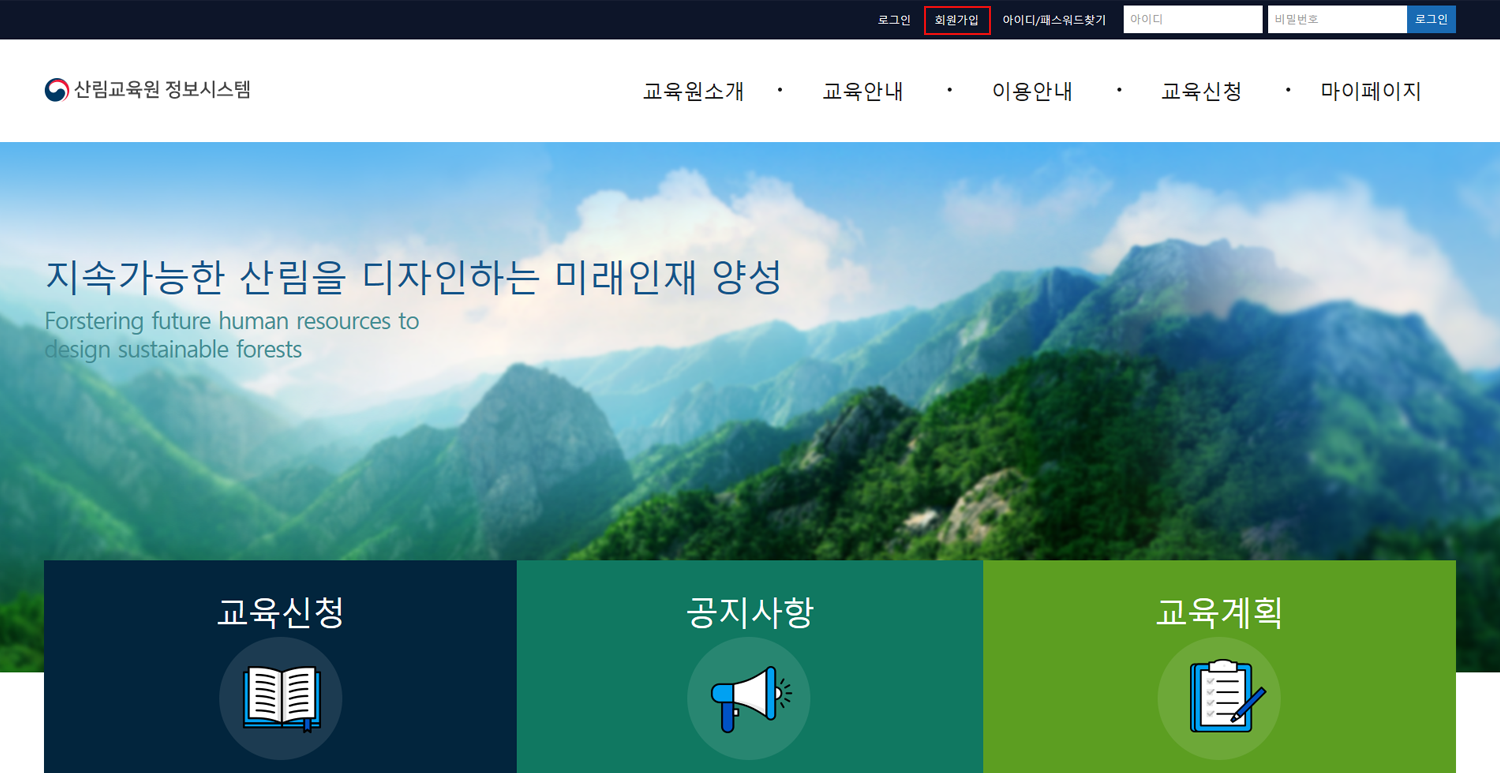Click inside the 아이디 input field
The image size is (1500, 773).
(x=1192, y=19)
